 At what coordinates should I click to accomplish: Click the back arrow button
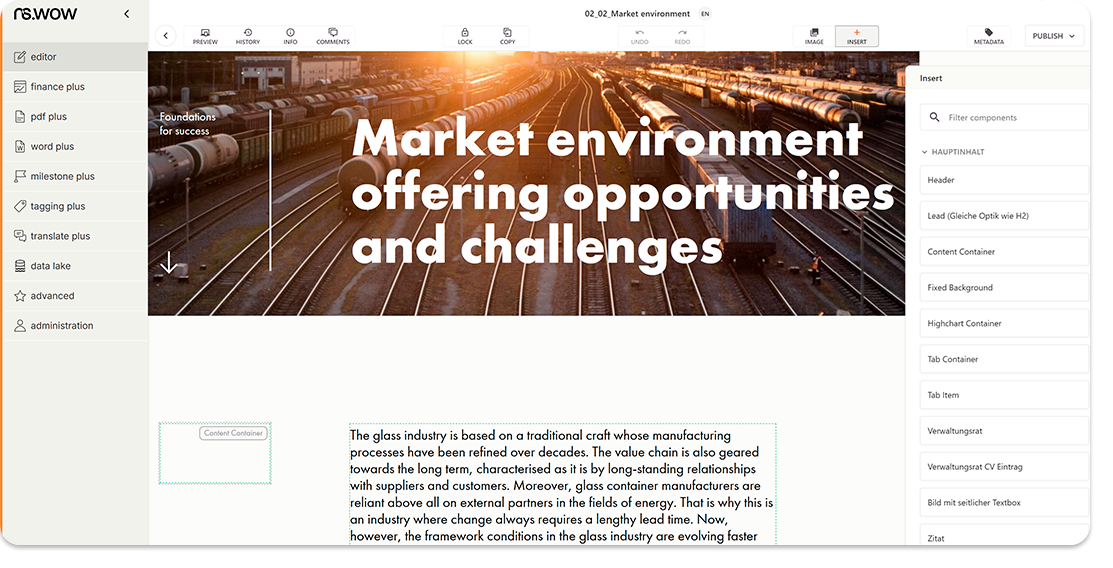coord(165,36)
